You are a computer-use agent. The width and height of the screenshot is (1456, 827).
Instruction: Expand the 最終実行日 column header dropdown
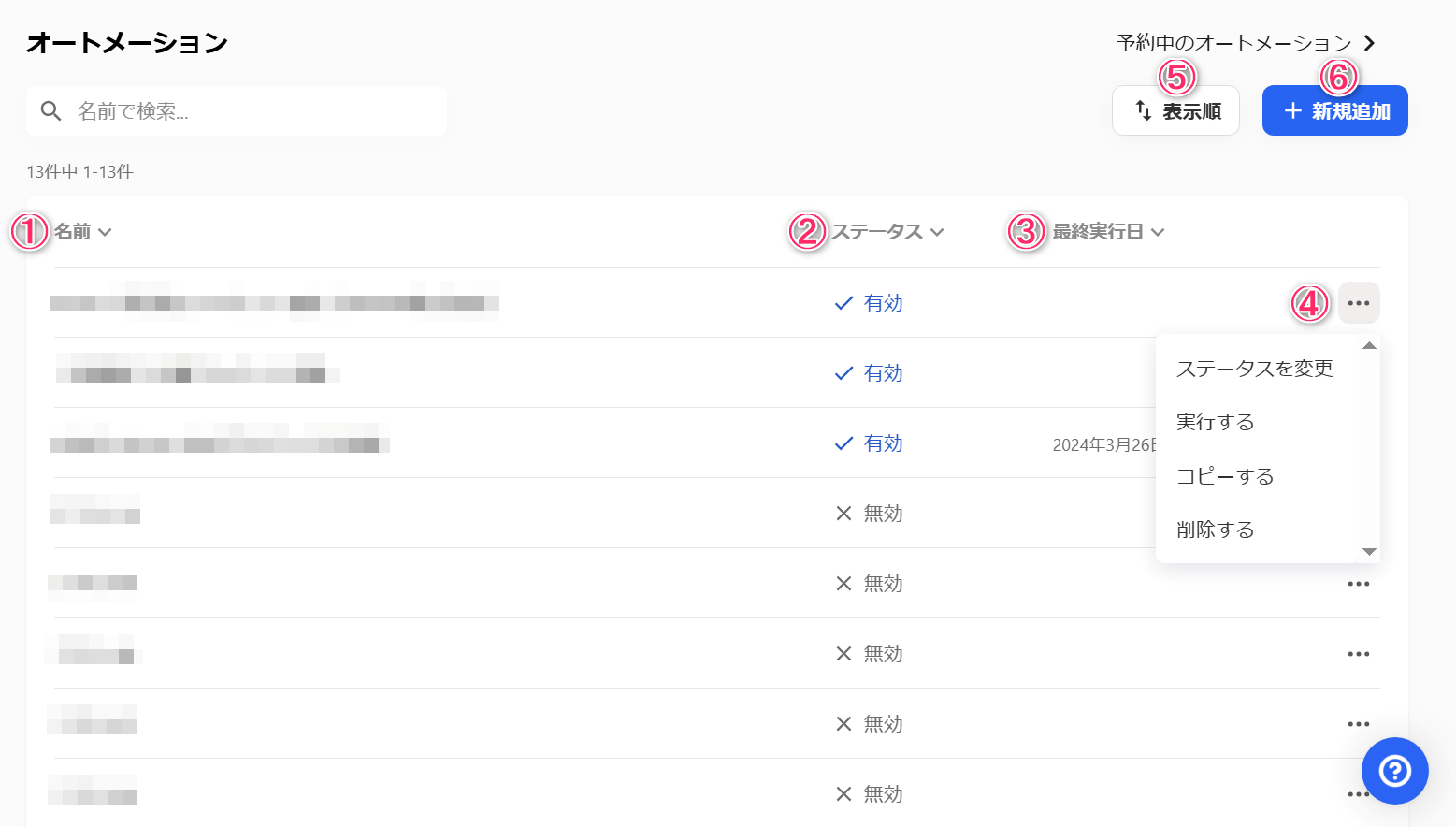tap(1158, 232)
